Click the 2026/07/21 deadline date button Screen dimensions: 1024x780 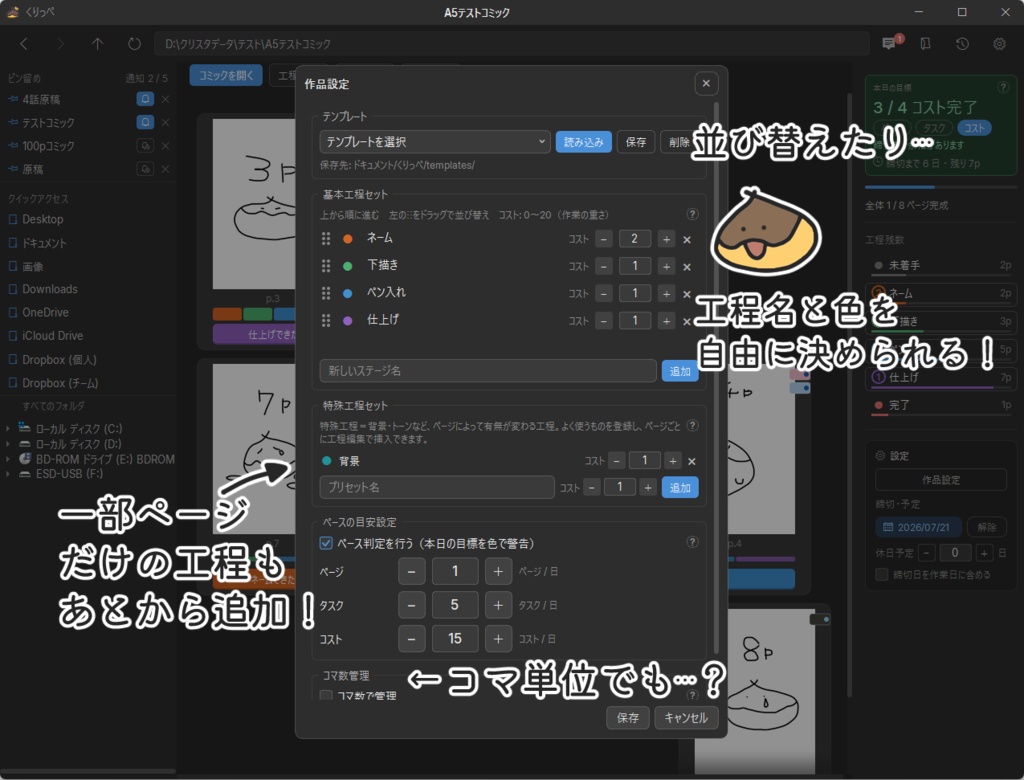click(x=918, y=527)
